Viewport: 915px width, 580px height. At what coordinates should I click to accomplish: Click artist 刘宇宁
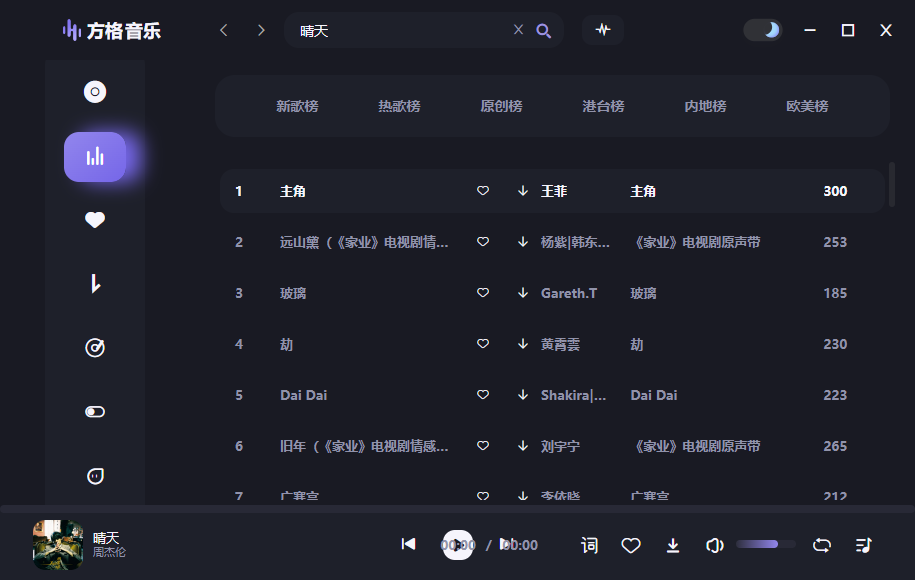pyautogui.click(x=560, y=446)
